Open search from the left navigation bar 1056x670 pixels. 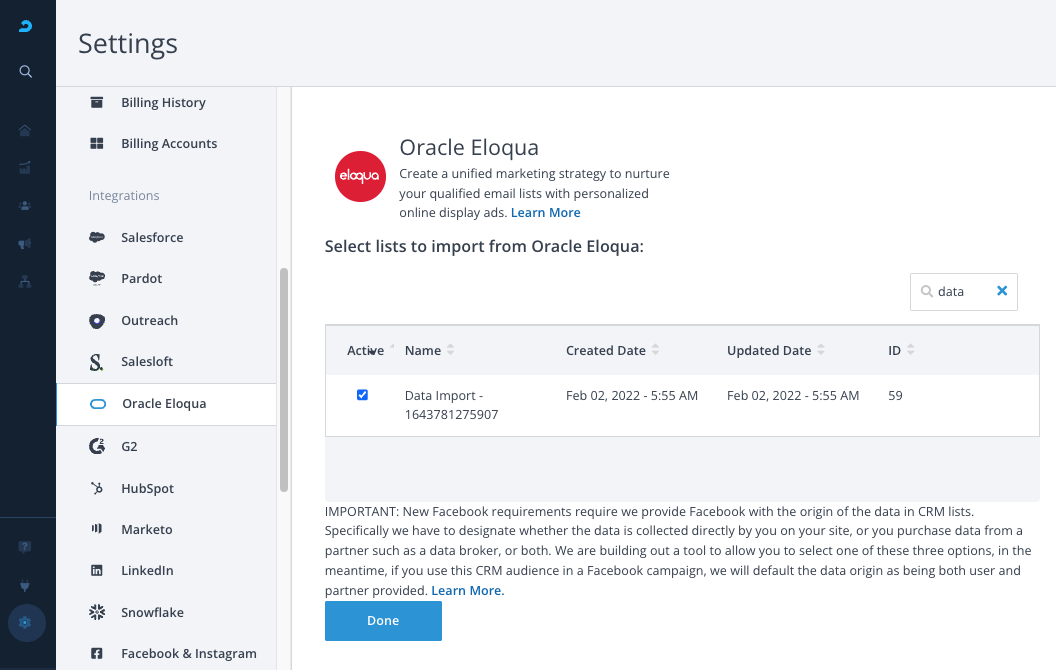pos(26,71)
